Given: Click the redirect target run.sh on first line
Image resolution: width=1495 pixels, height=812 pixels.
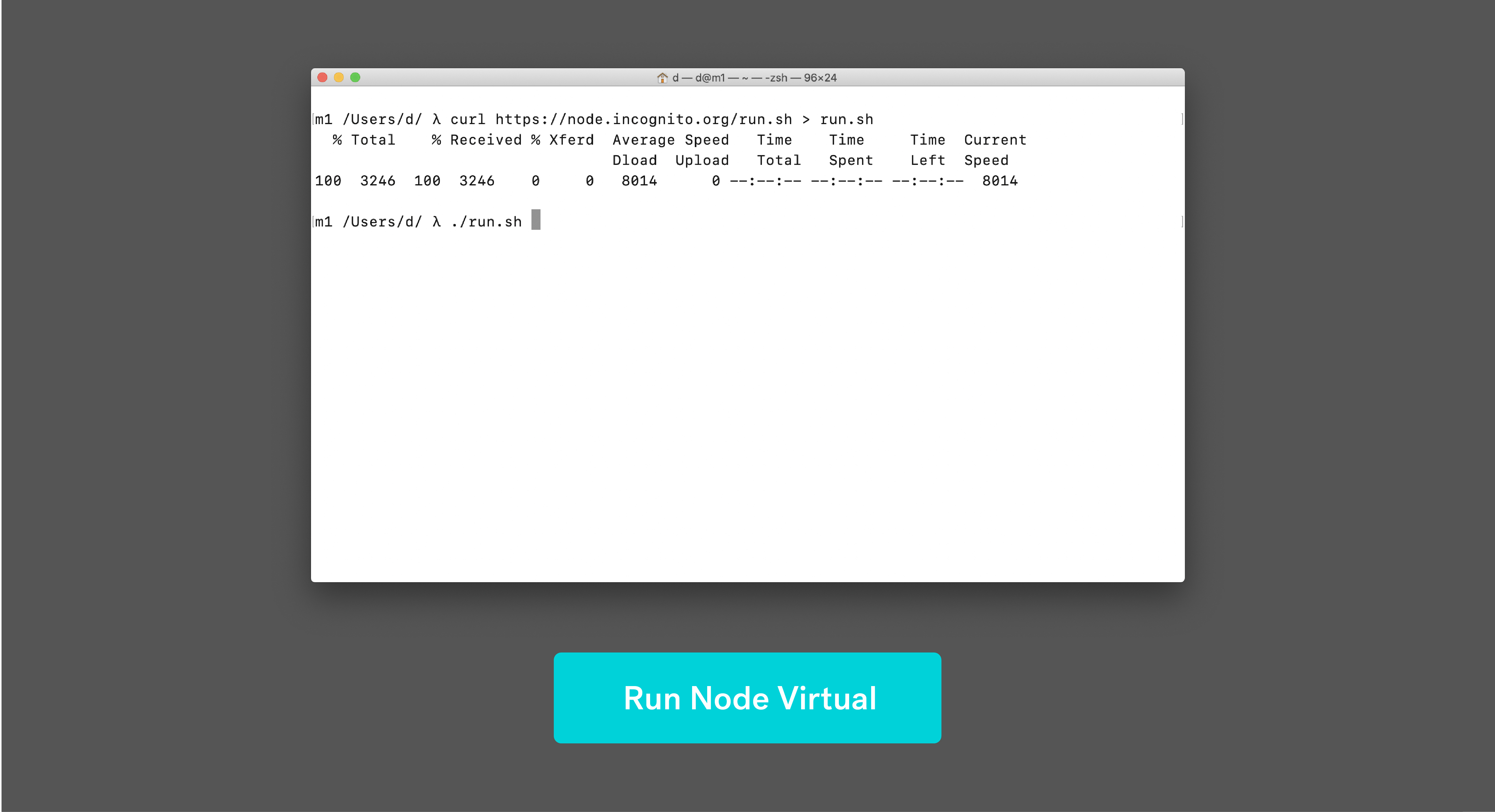Looking at the screenshot, I should [x=846, y=119].
